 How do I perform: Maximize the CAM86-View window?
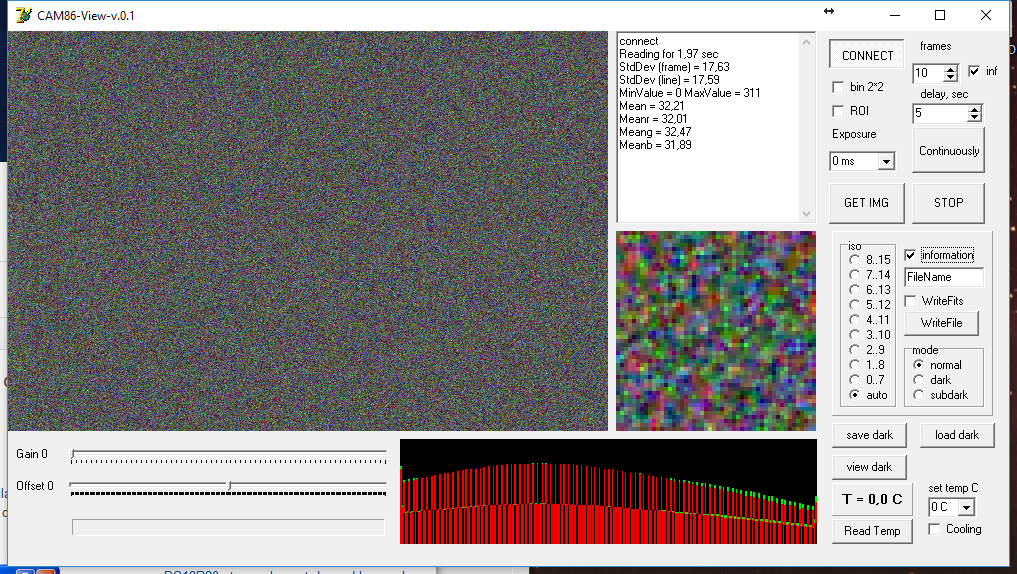(x=940, y=15)
